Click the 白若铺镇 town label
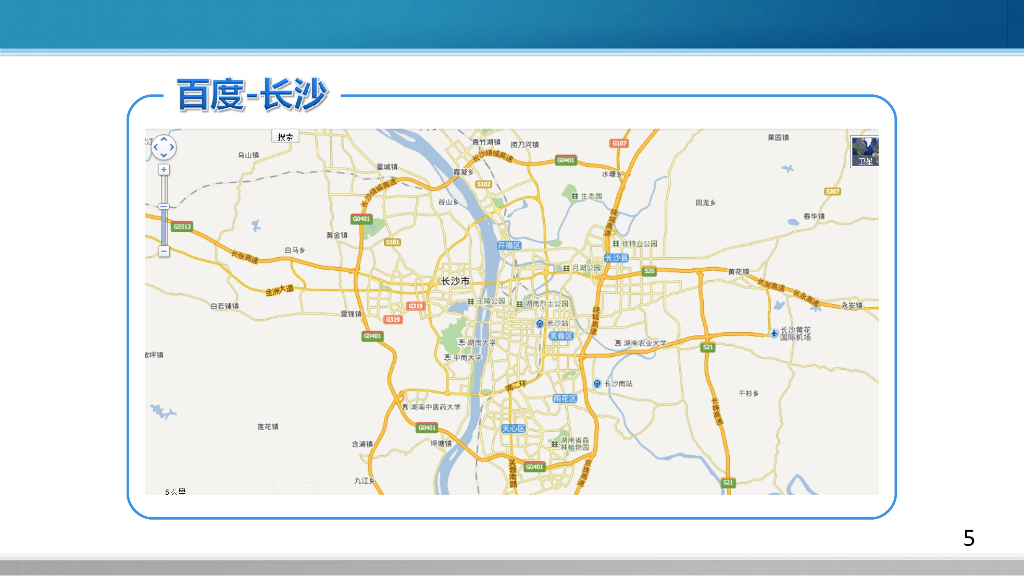The image size is (1024, 576). [224, 306]
